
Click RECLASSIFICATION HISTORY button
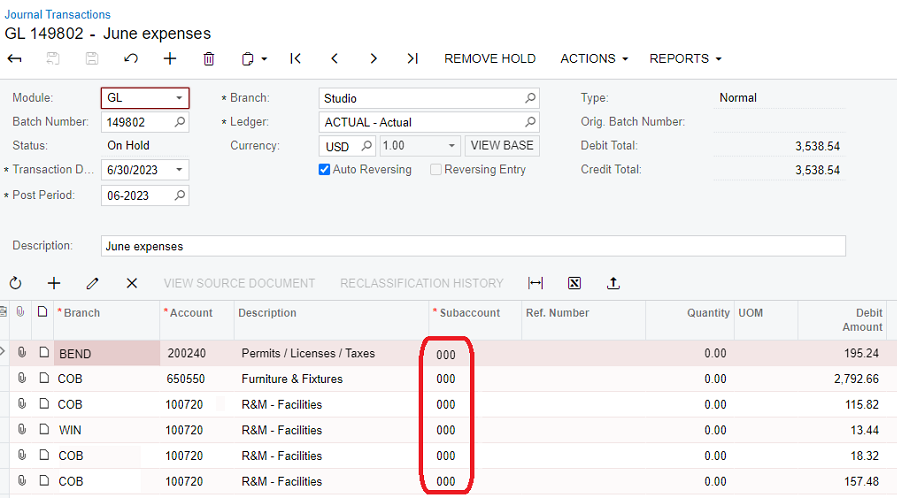(x=422, y=283)
